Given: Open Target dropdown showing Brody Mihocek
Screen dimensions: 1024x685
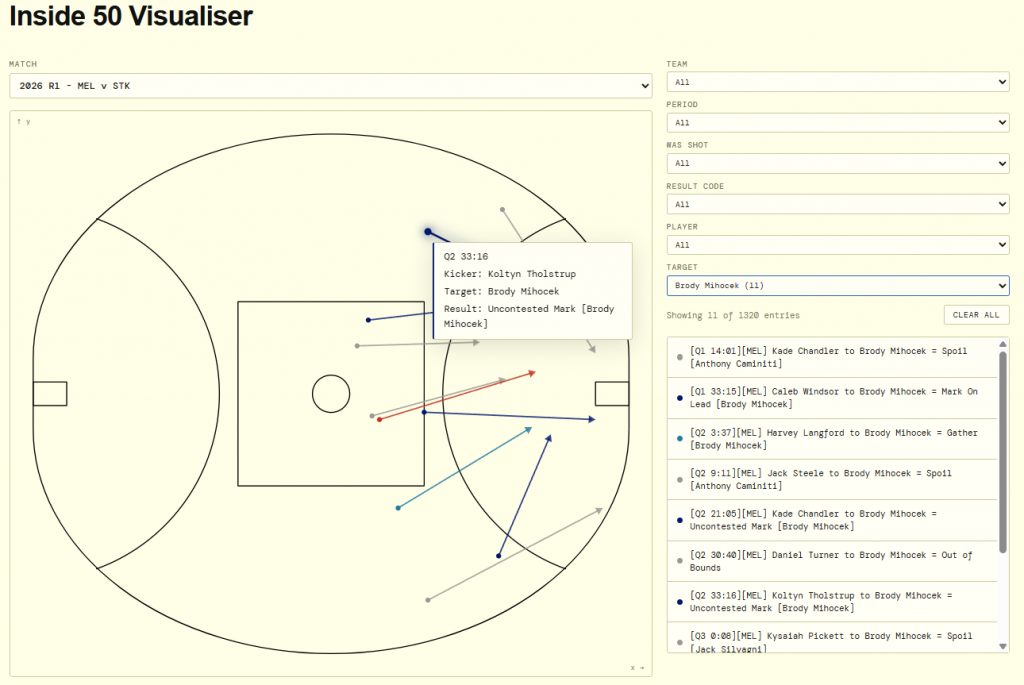Looking at the screenshot, I should coord(837,286).
